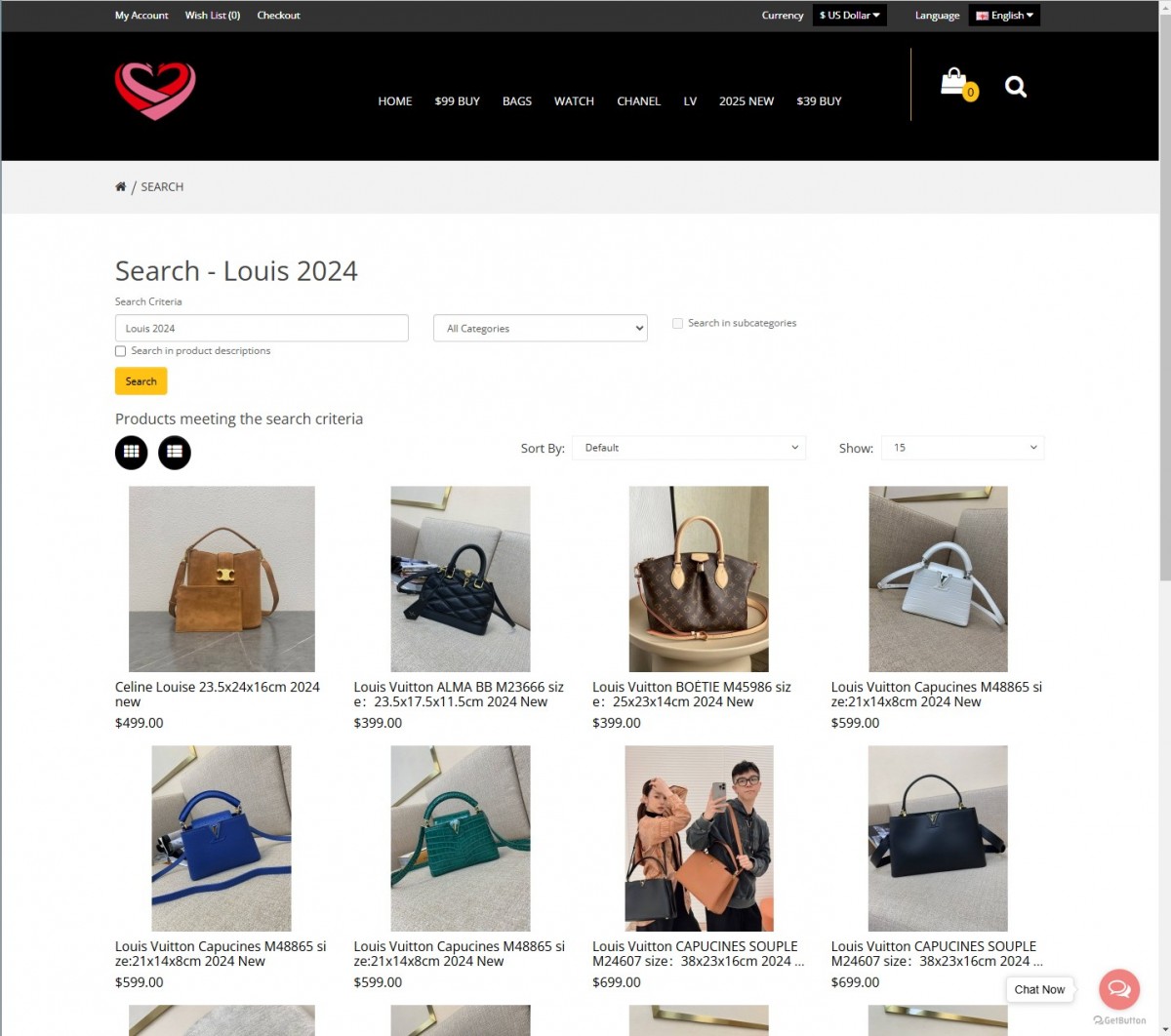This screenshot has height=1036, width=1171.
Task: Open Celine Louise brown bag thumbnail
Action: click(x=222, y=579)
